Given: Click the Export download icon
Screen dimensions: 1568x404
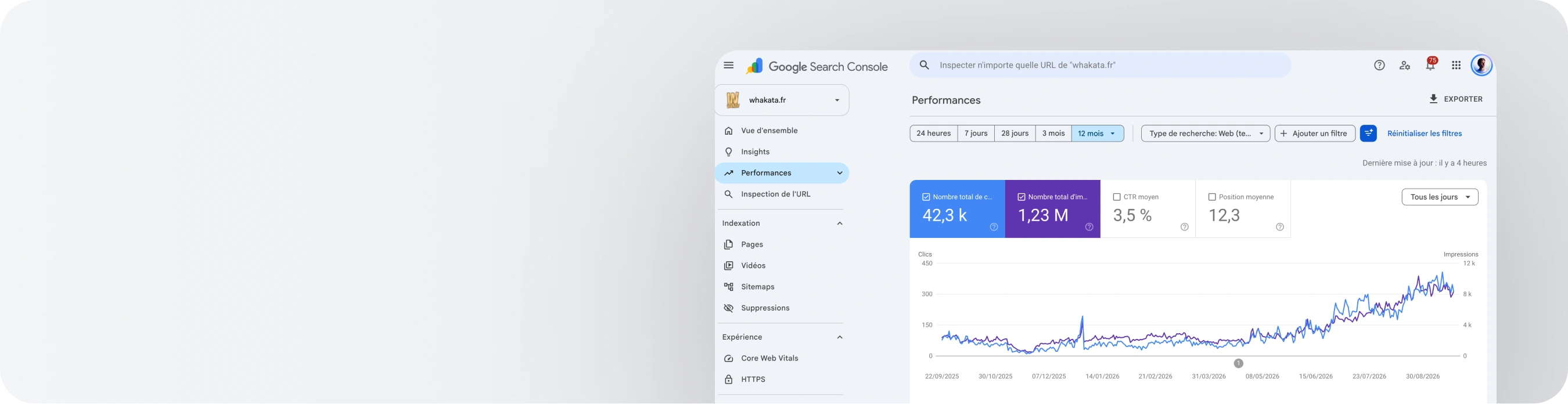Looking at the screenshot, I should click(x=1433, y=99).
